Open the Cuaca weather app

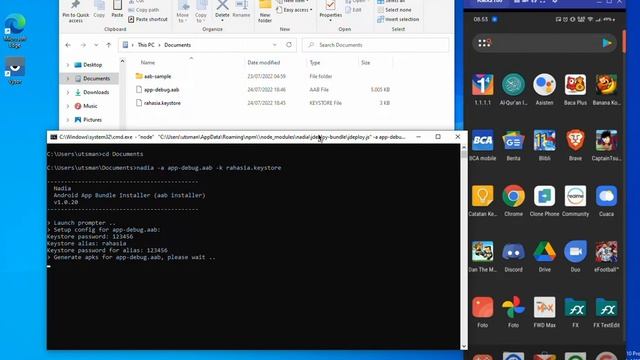coord(607,196)
